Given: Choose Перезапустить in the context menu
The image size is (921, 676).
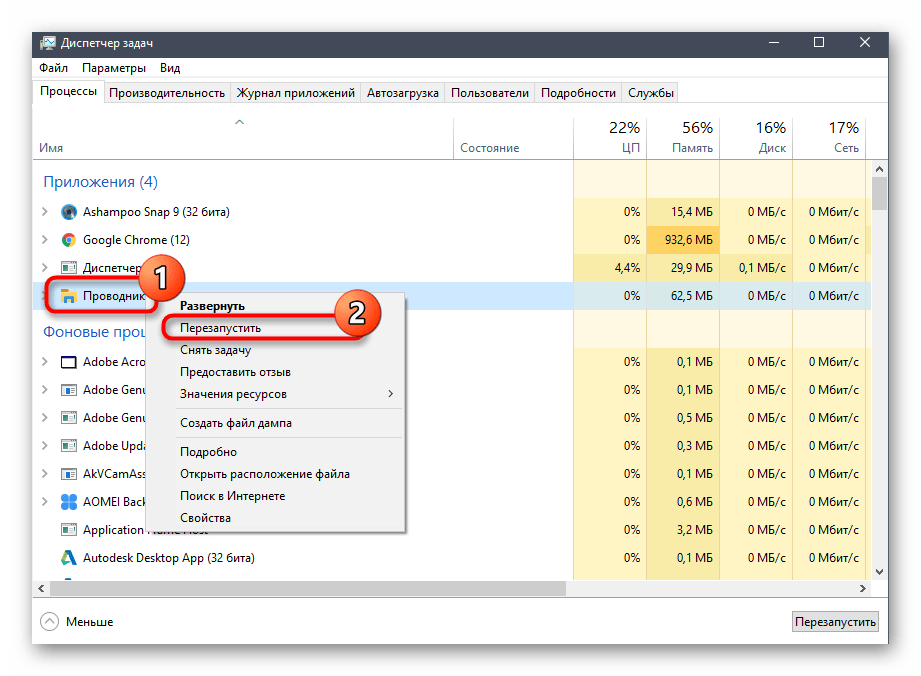Looking at the screenshot, I should (220, 328).
